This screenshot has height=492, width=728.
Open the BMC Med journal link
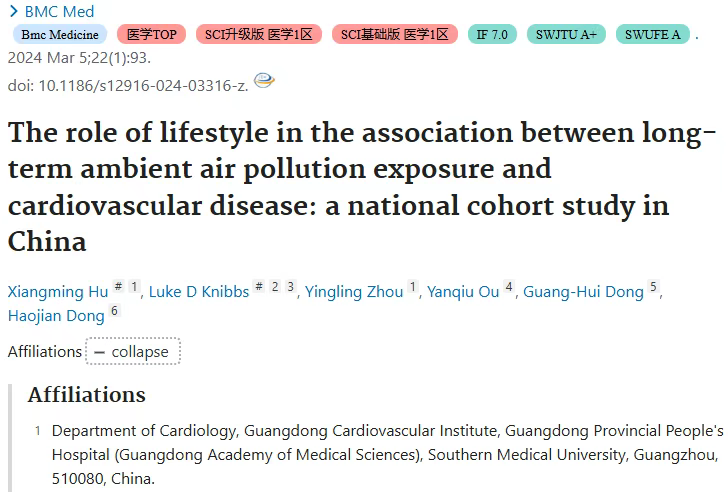coord(59,11)
